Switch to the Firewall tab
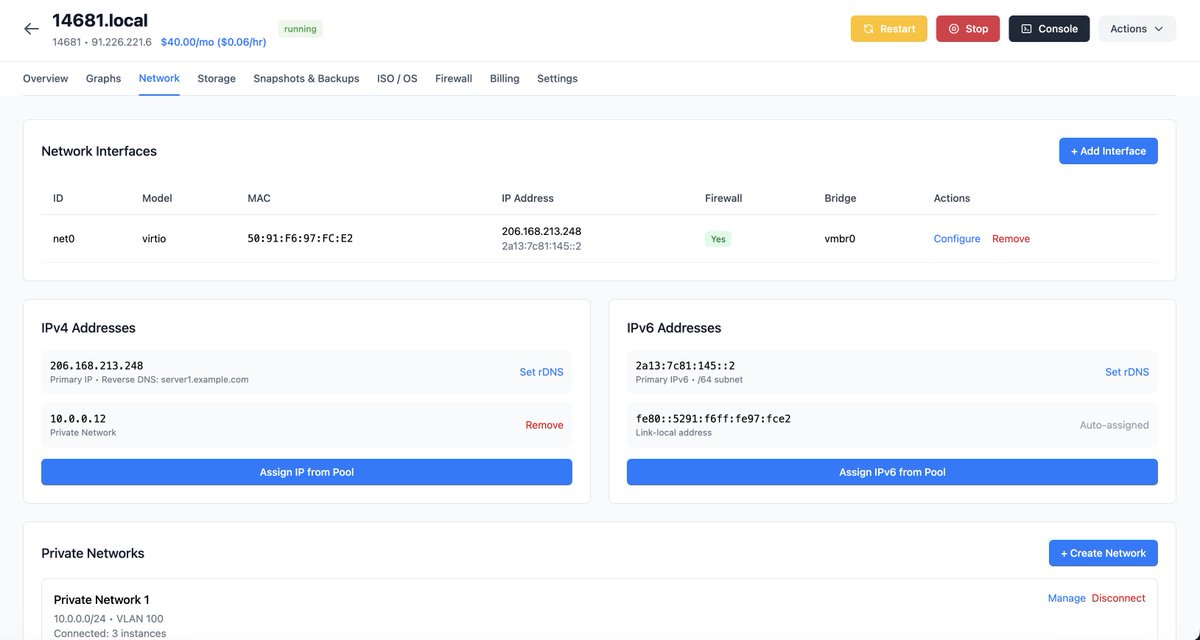The height and width of the screenshot is (640, 1200). 453,78
